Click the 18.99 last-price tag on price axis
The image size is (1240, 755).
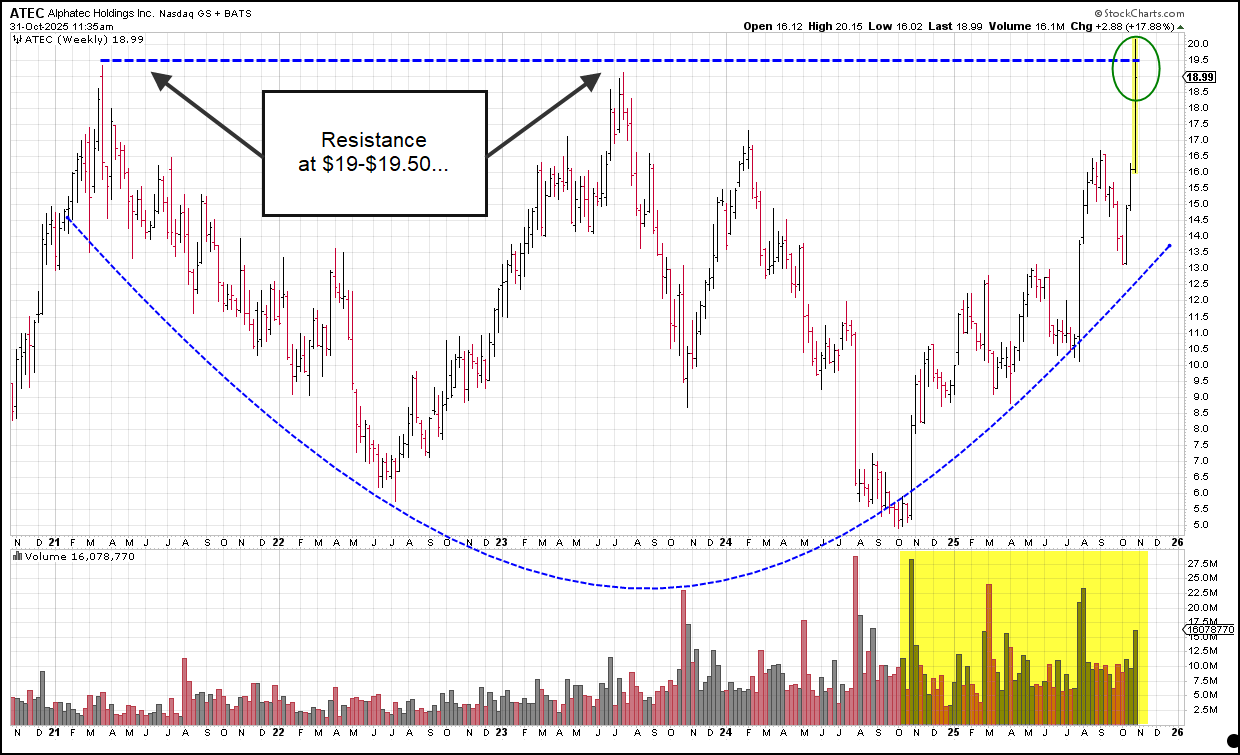[x=1201, y=77]
